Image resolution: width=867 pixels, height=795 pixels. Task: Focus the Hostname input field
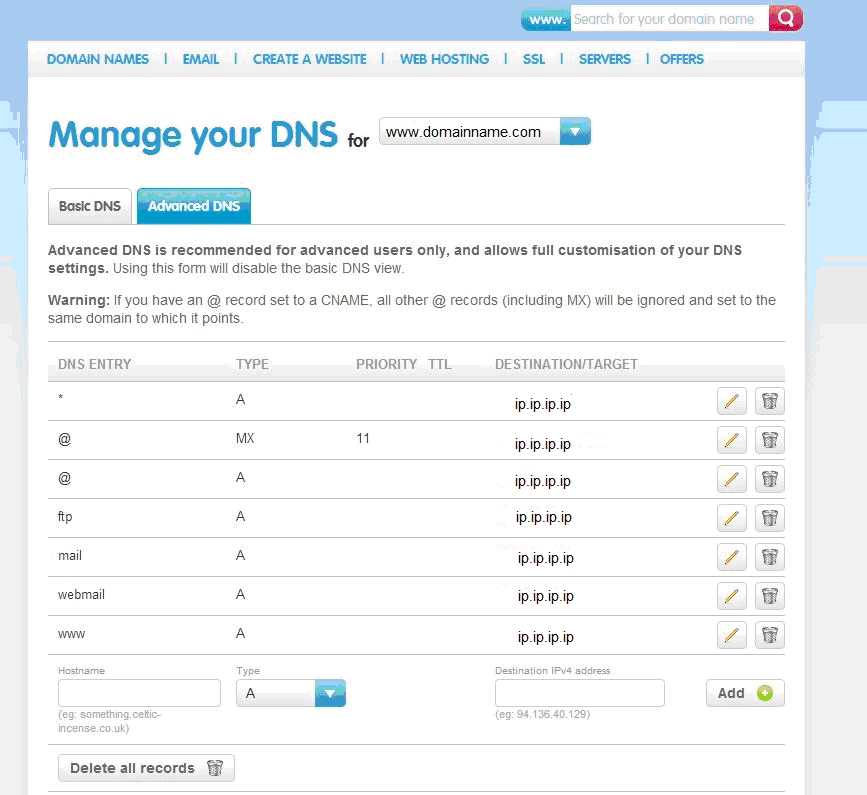139,693
